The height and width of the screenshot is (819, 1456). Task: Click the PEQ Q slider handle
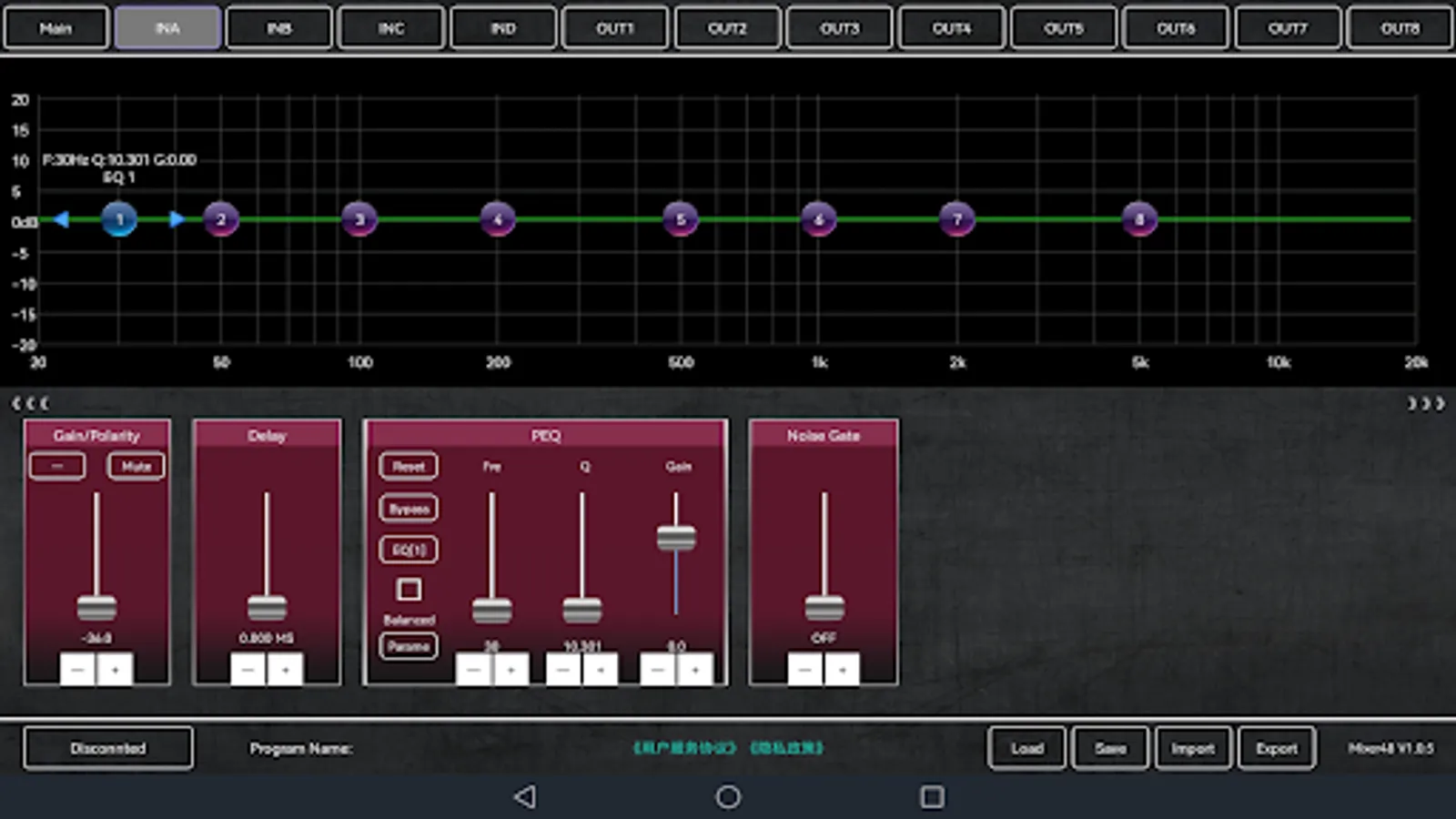582,611
